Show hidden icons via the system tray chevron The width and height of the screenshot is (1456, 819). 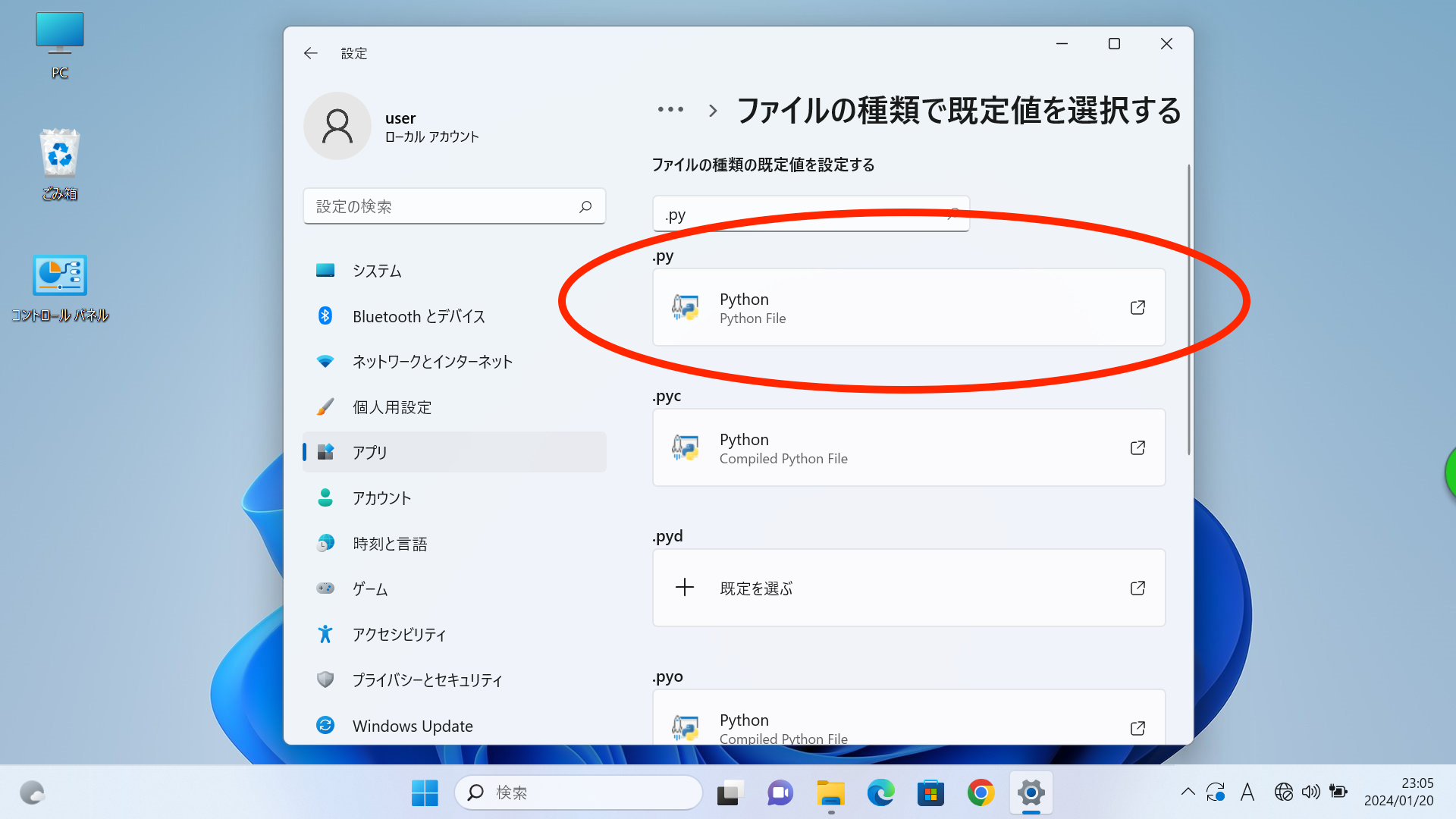[x=1188, y=791]
